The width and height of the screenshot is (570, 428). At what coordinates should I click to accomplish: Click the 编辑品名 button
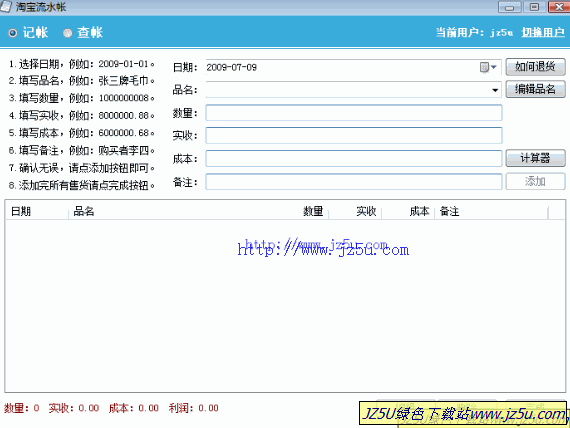[x=535, y=89]
